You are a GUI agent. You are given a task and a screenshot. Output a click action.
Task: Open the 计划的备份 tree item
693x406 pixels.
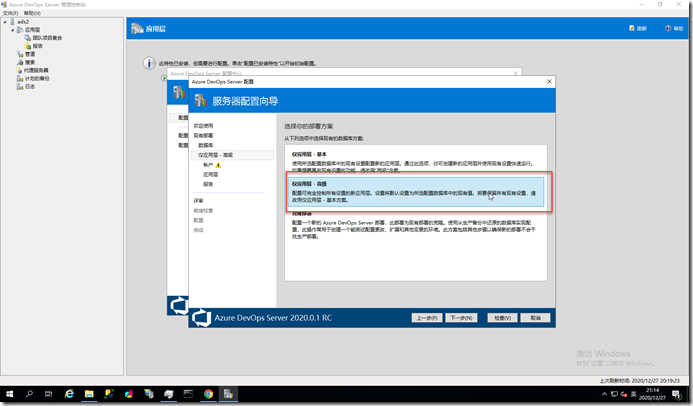pyautogui.click(x=37, y=79)
